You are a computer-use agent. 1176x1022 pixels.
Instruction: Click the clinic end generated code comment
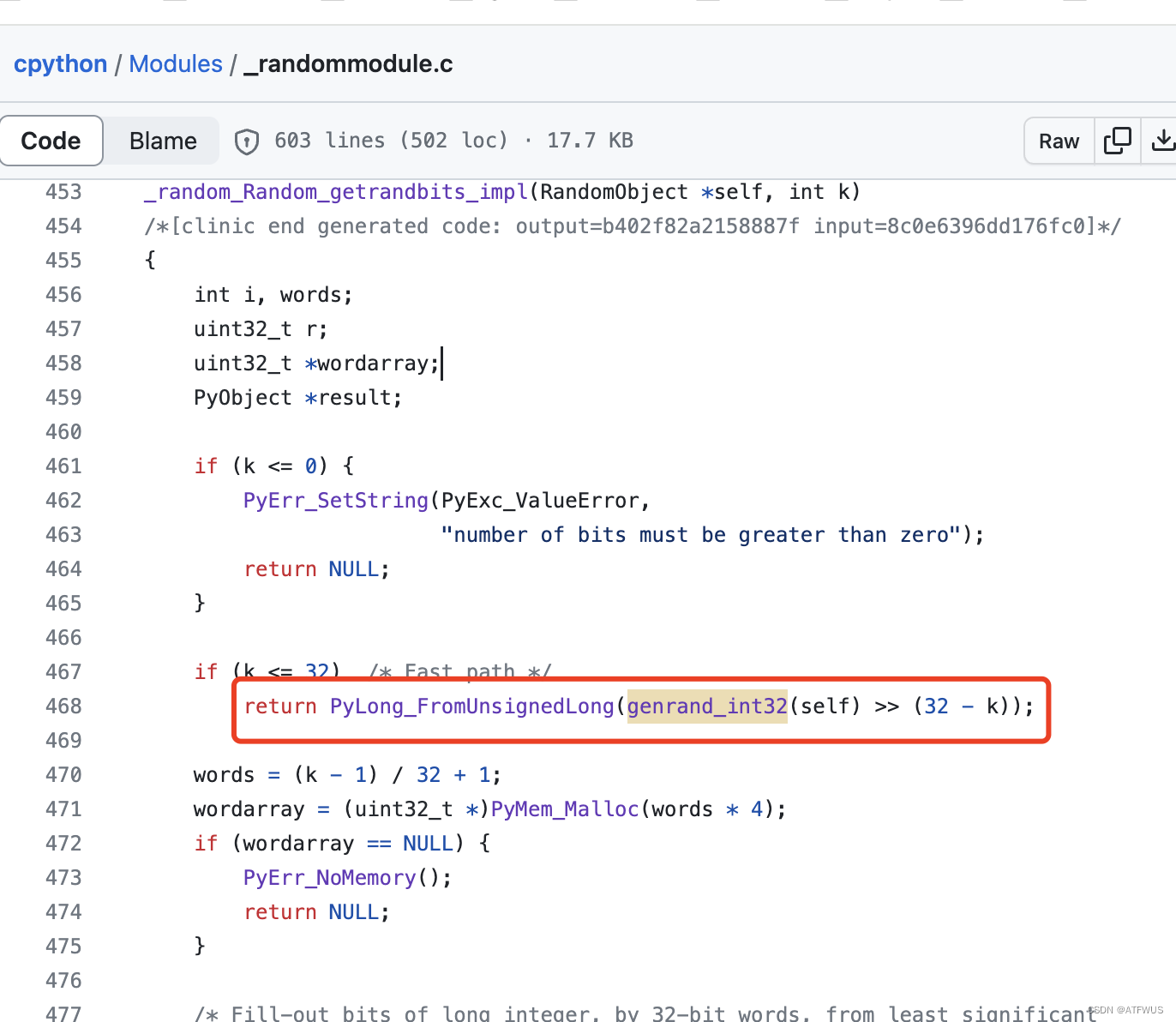click(633, 226)
